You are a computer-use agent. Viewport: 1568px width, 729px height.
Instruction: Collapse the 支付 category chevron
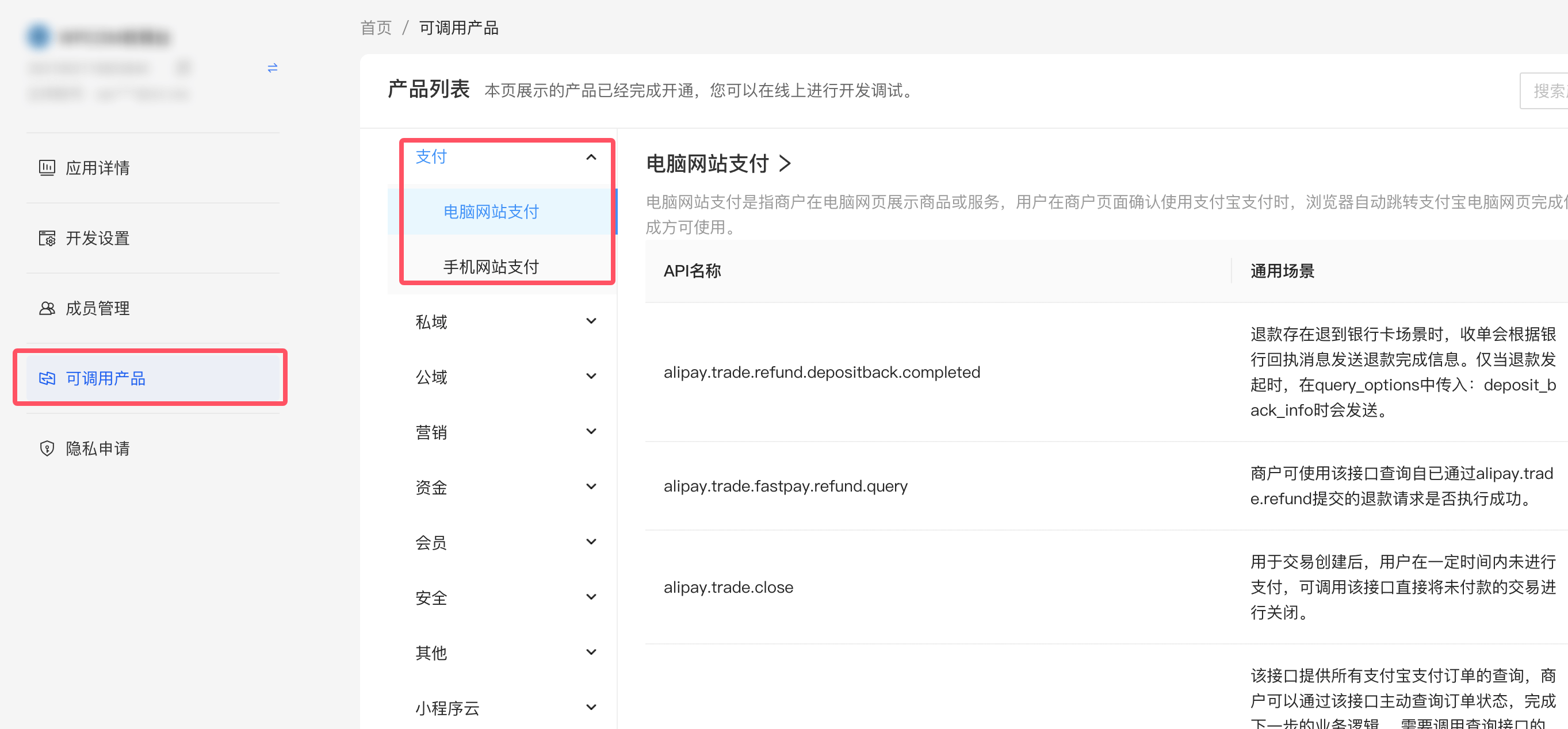pos(590,157)
